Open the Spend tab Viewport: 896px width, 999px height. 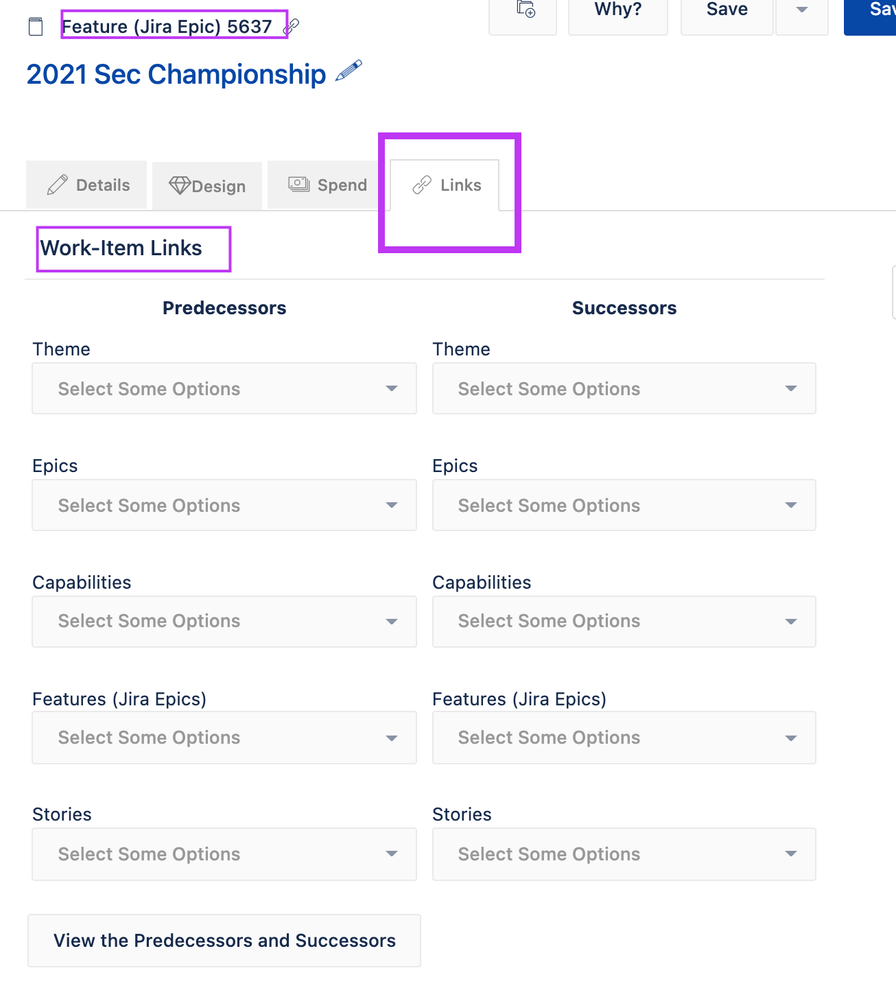tap(327, 185)
